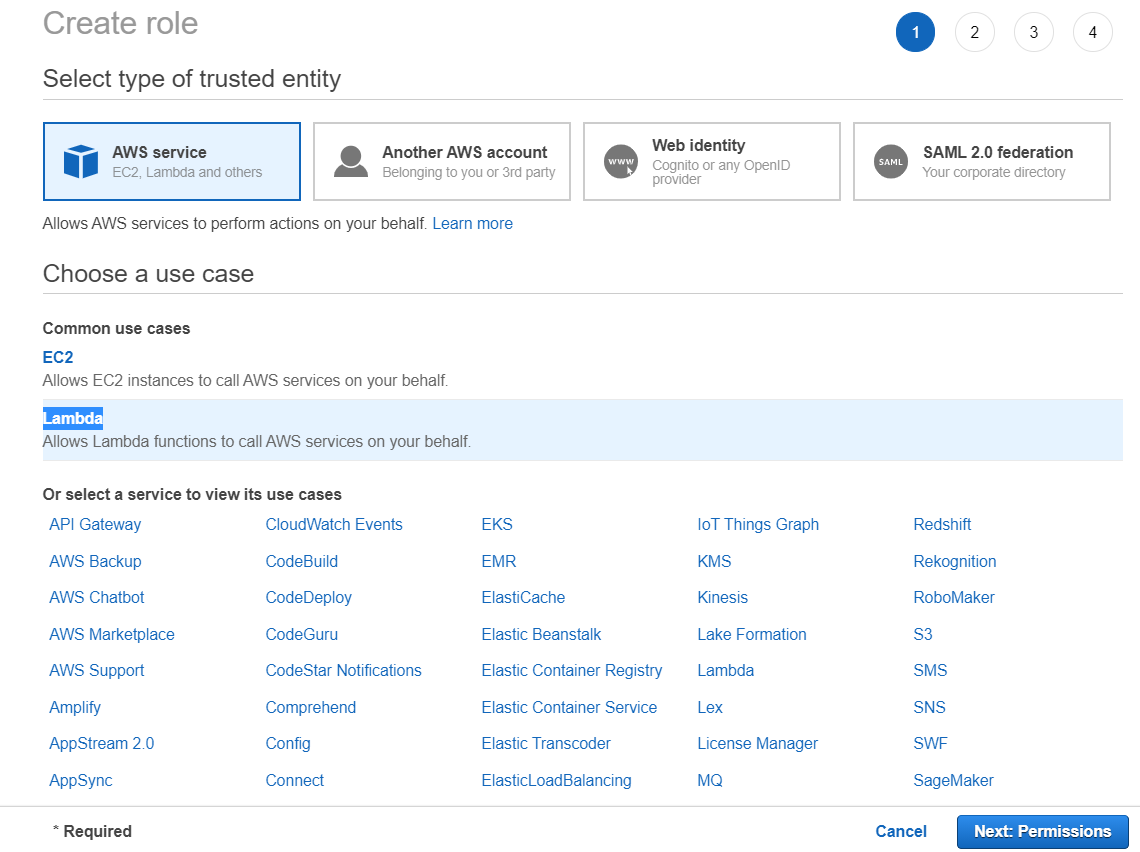
Task: Go to wizard step 4 circle
Action: [1092, 32]
